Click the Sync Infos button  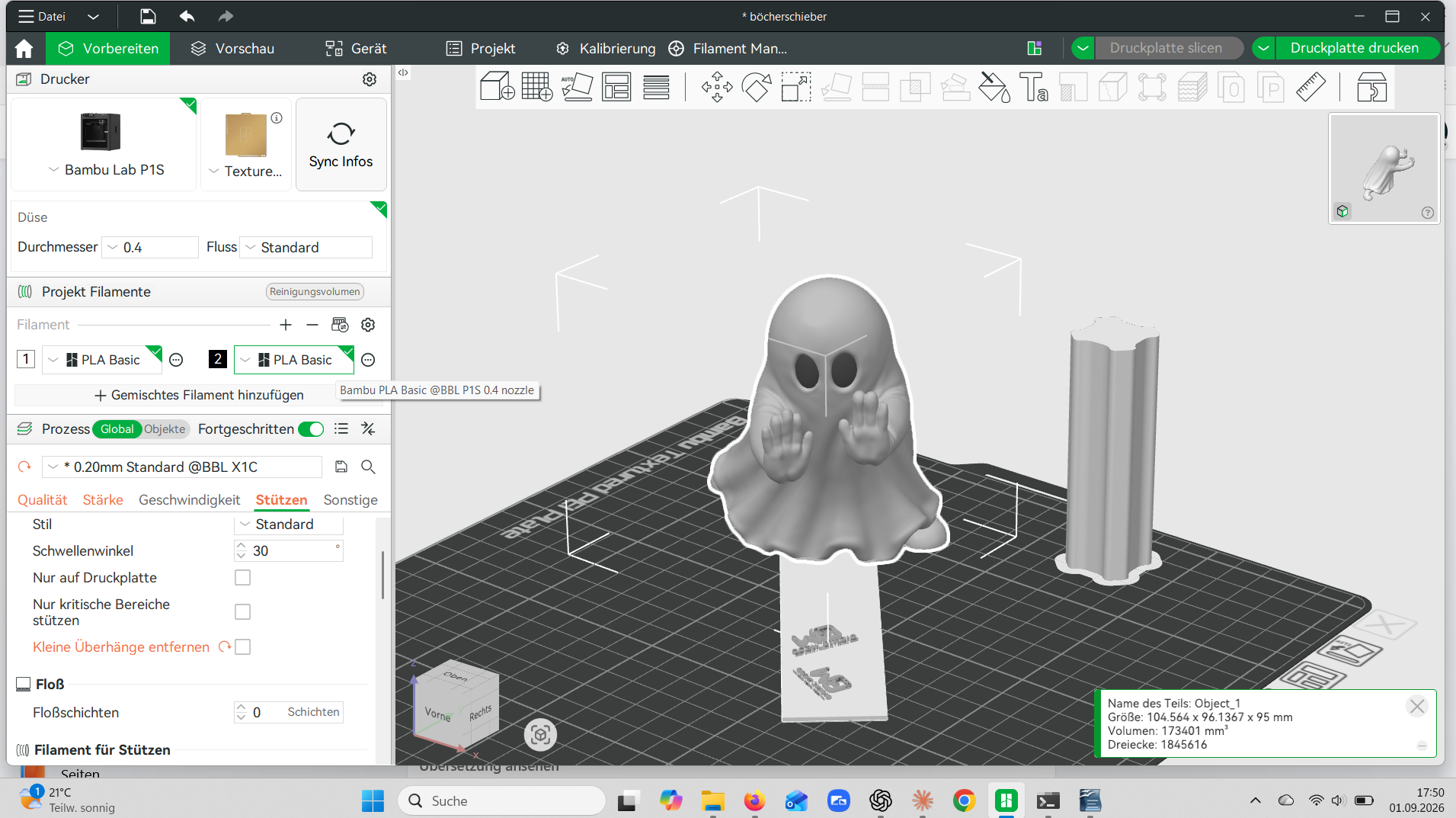(x=341, y=144)
